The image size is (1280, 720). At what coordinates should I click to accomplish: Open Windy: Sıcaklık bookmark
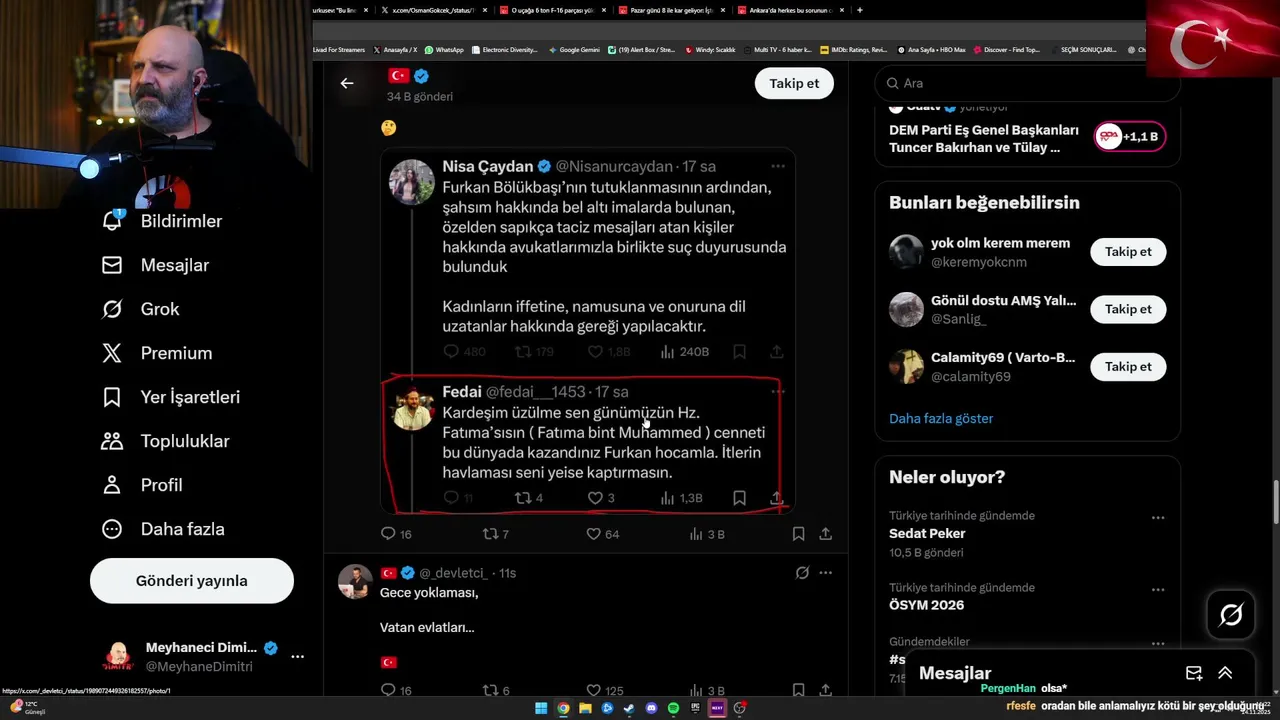710,49
